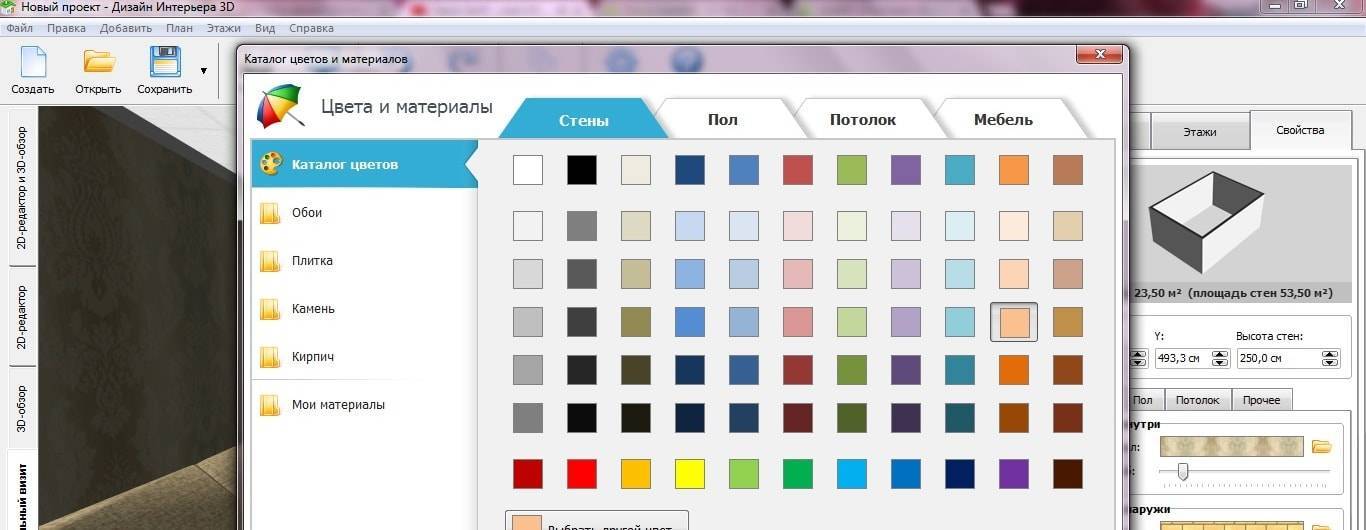
Task: Click the Открыть folder icon
Action: (98, 63)
